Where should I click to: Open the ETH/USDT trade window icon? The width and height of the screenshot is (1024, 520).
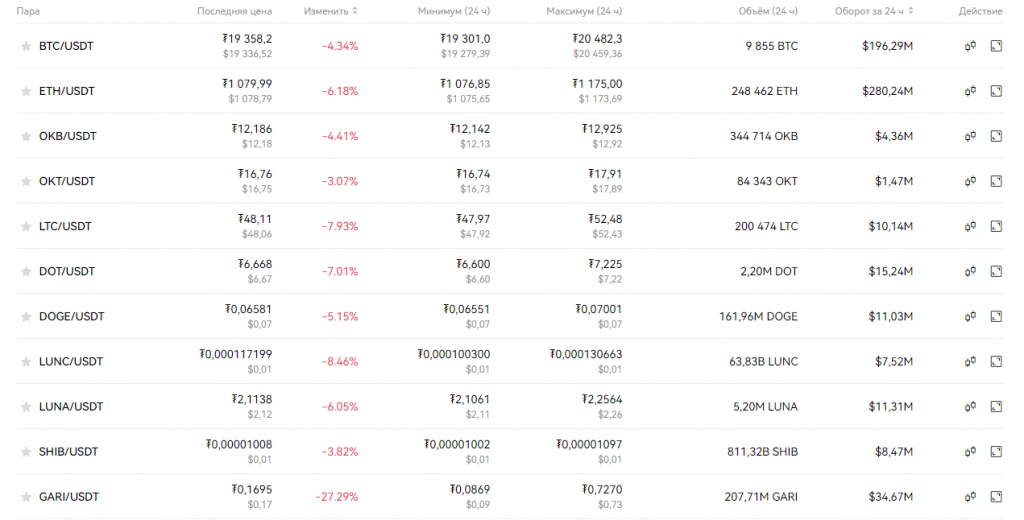995,91
